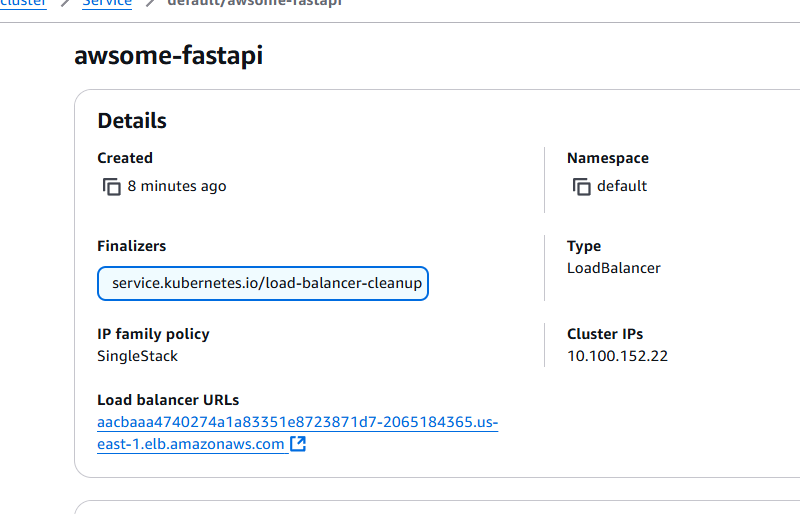This screenshot has width=800, height=514.
Task: Open the Service breadcrumb link
Action: pyautogui.click(x=107, y=3)
